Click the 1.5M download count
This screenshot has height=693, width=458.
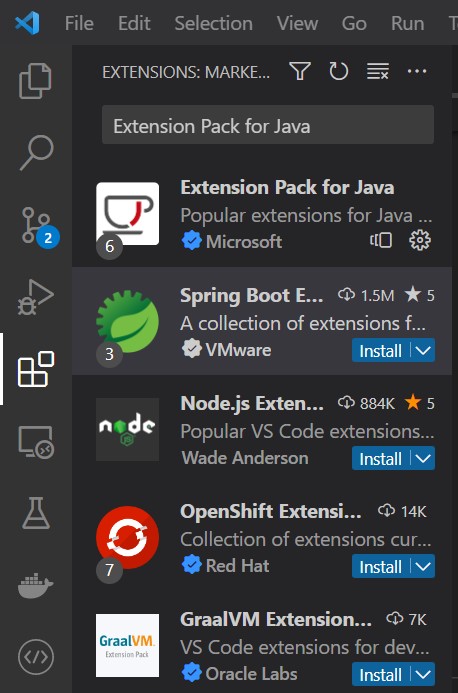tap(366, 295)
